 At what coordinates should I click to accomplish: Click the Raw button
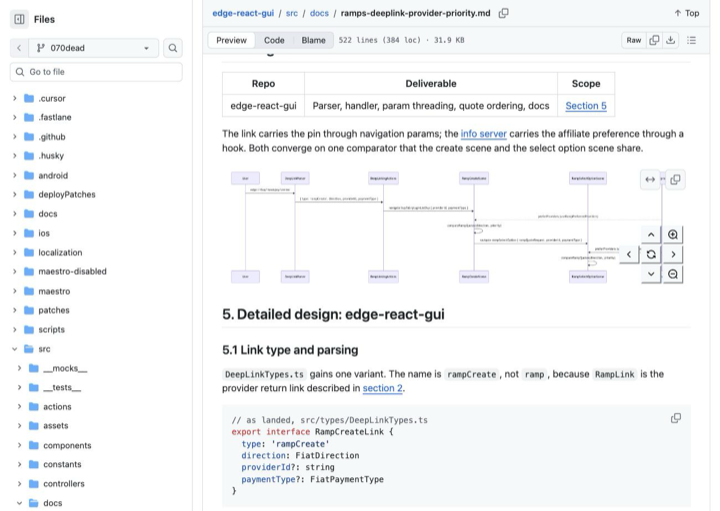coord(634,40)
